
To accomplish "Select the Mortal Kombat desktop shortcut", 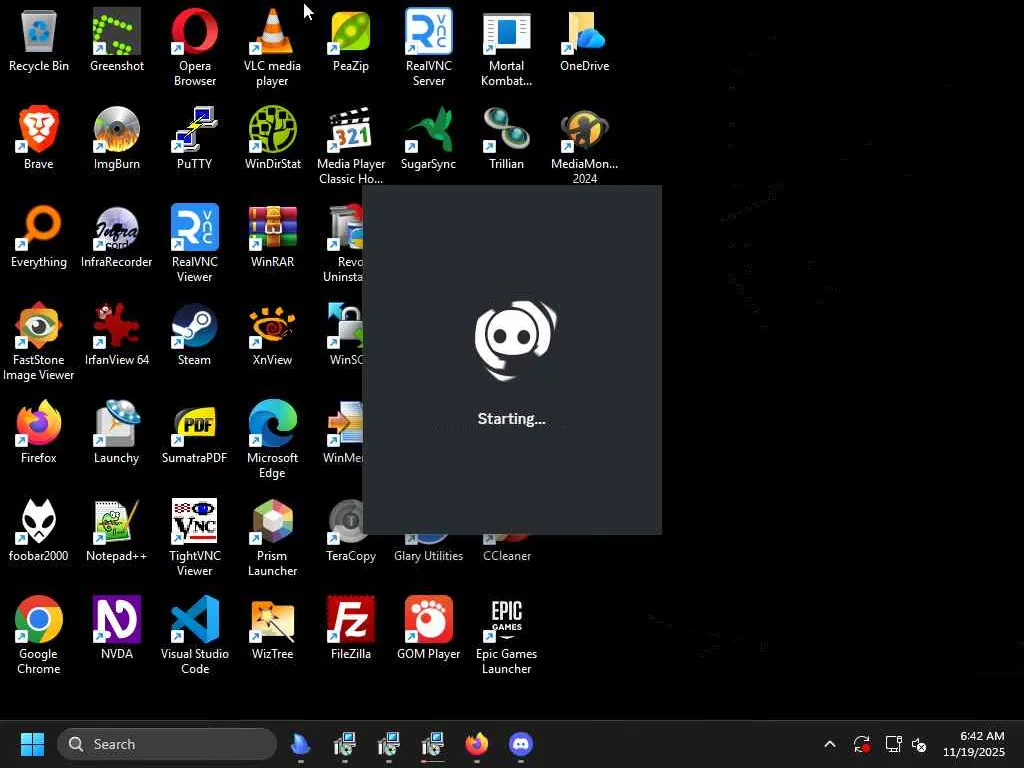I will click(x=506, y=47).
